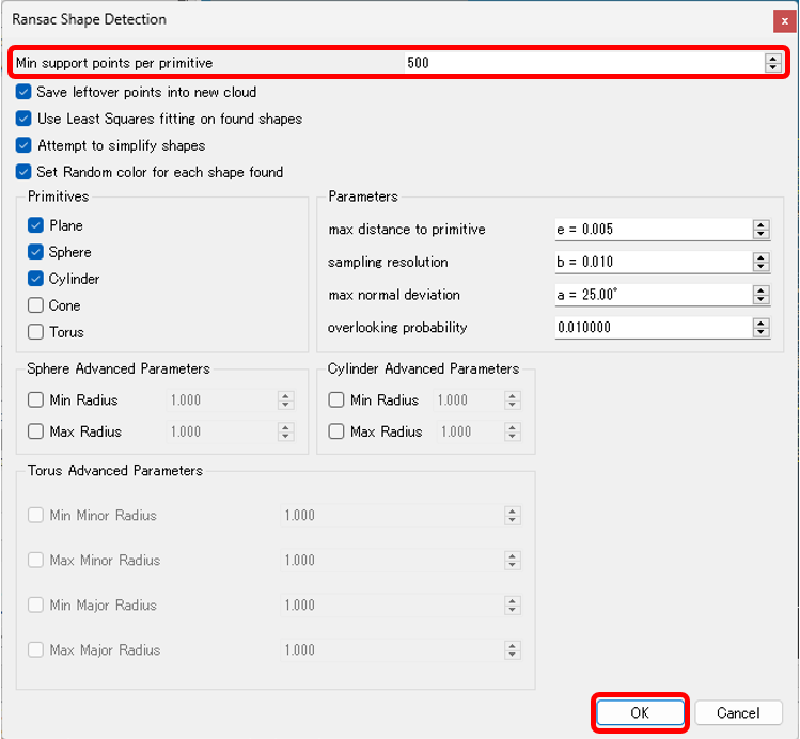Click the sampling resolution spinner arrows

point(761,262)
